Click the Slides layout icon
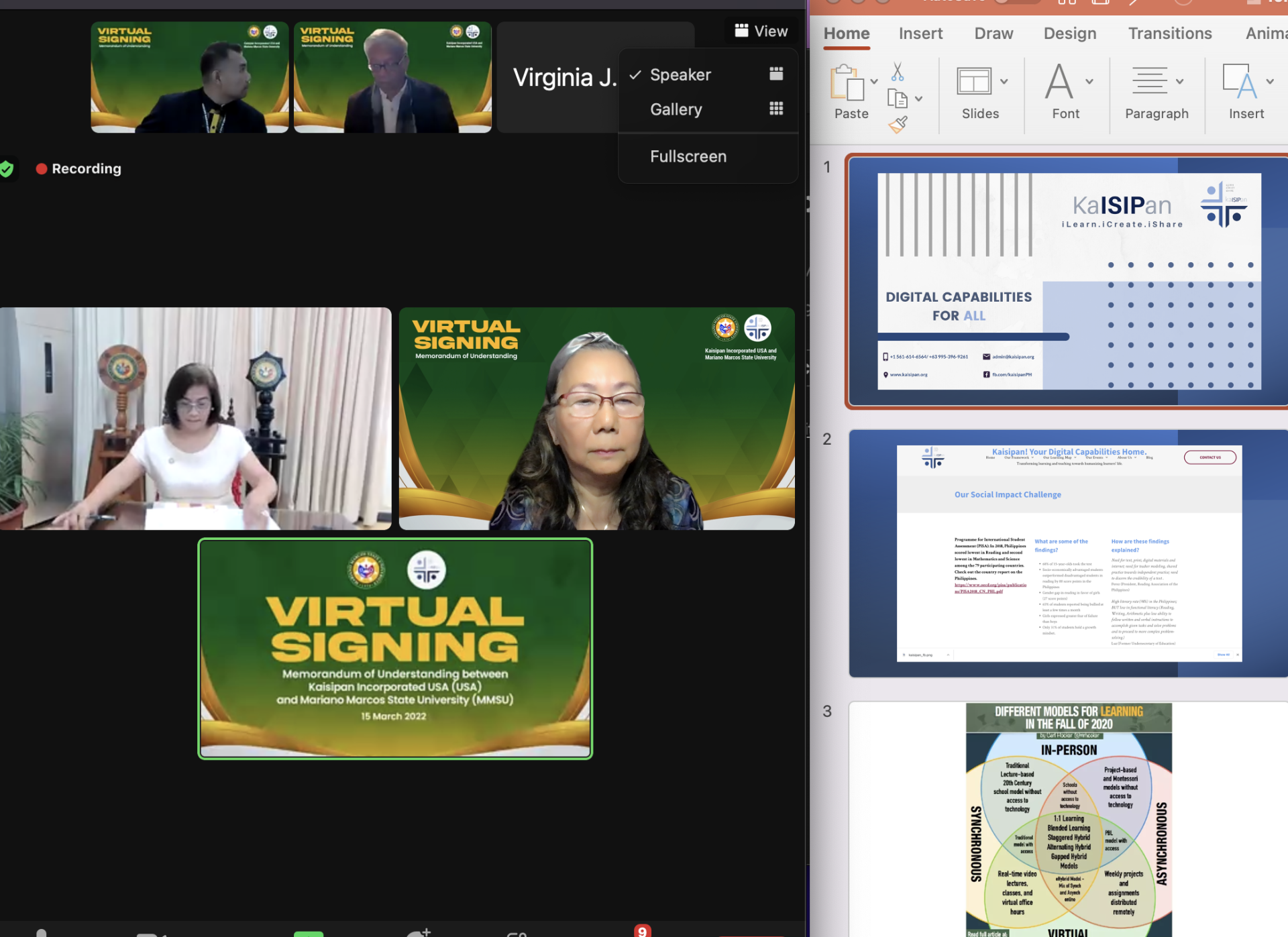This screenshot has height=937, width=1288. coord(973,82)
